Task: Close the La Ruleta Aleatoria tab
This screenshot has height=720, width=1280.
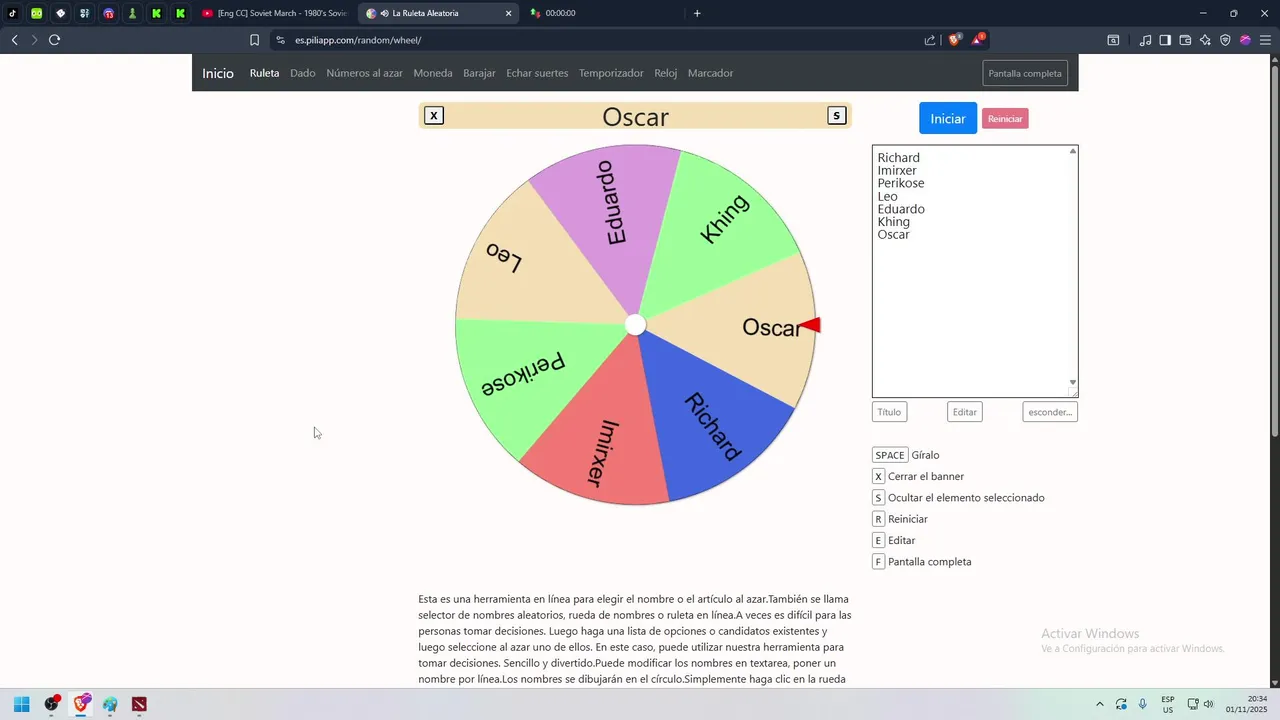Action: pyautogui.click(x=508, y=13)
